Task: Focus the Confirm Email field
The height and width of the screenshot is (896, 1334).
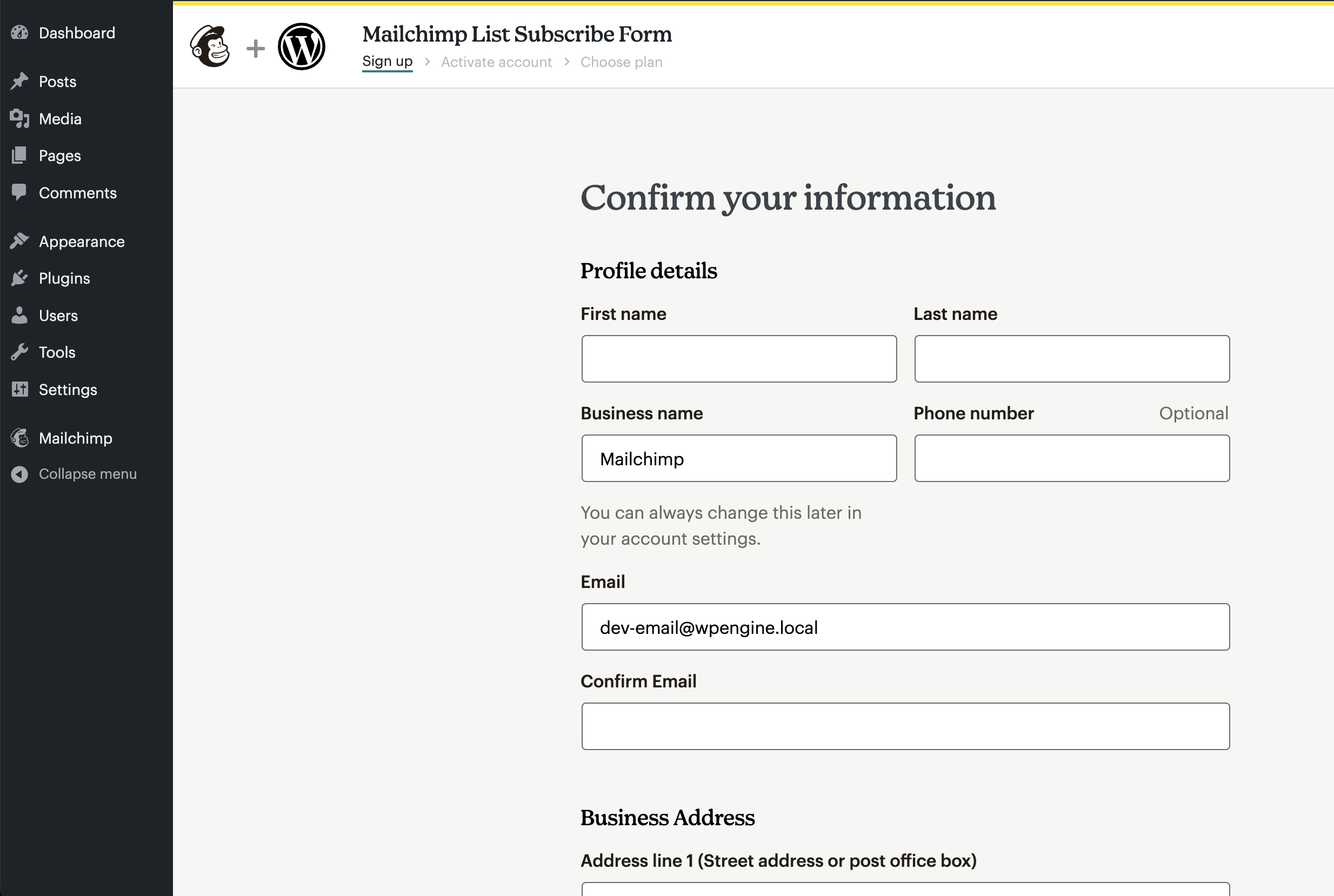Action: (905, 726)
